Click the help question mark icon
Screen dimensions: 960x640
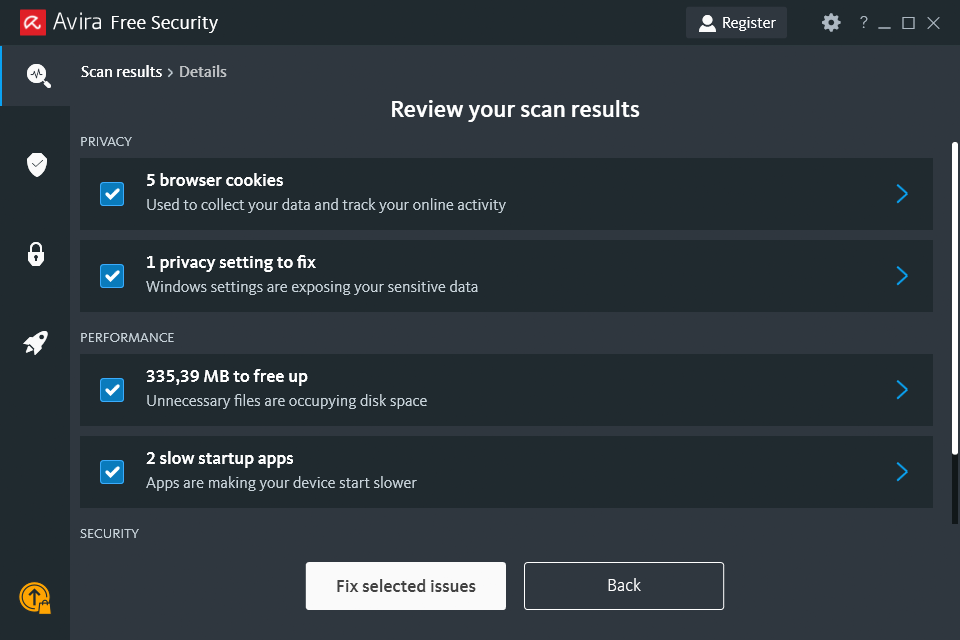pyautogui.click(x=863, y=22)
